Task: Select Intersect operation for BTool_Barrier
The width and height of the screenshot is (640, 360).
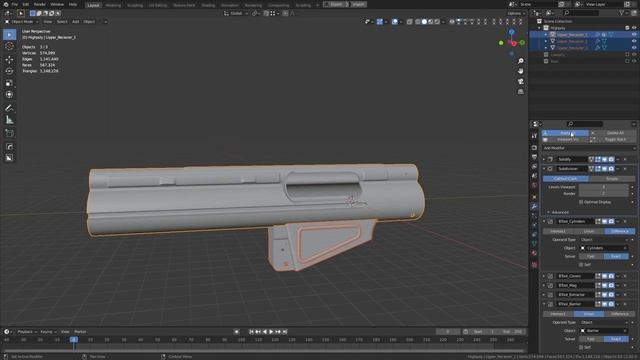Action: pyautogui.click(x=558, y=314)
